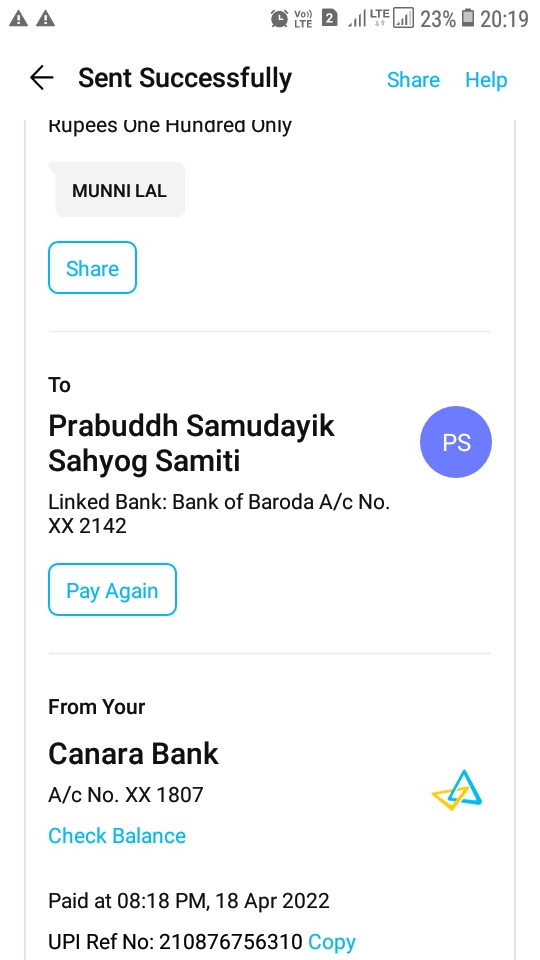Tap the VoLTE status icon
Screen dimensions: 540x960
tap(304, 19)
